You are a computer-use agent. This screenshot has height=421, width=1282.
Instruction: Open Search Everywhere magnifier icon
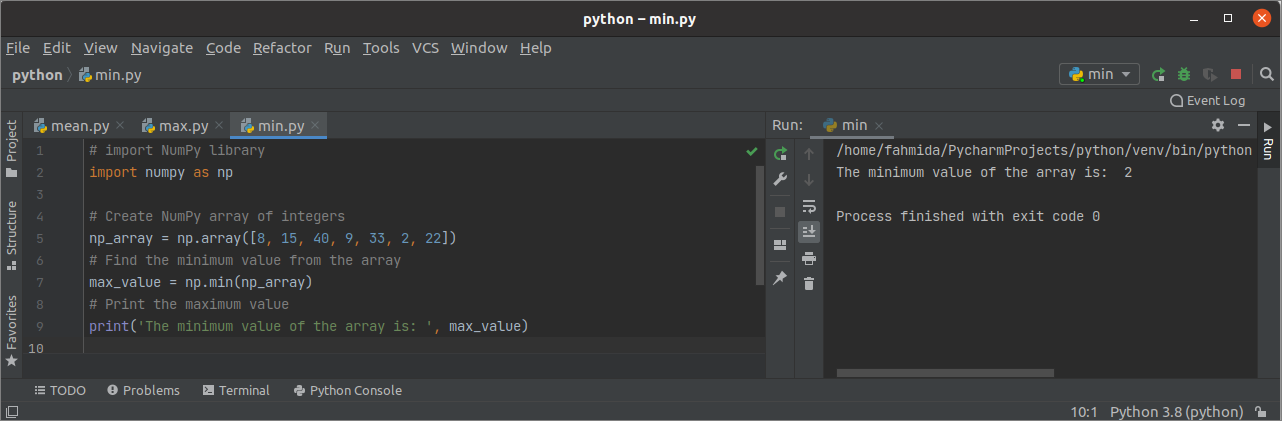coord(1267,74)
